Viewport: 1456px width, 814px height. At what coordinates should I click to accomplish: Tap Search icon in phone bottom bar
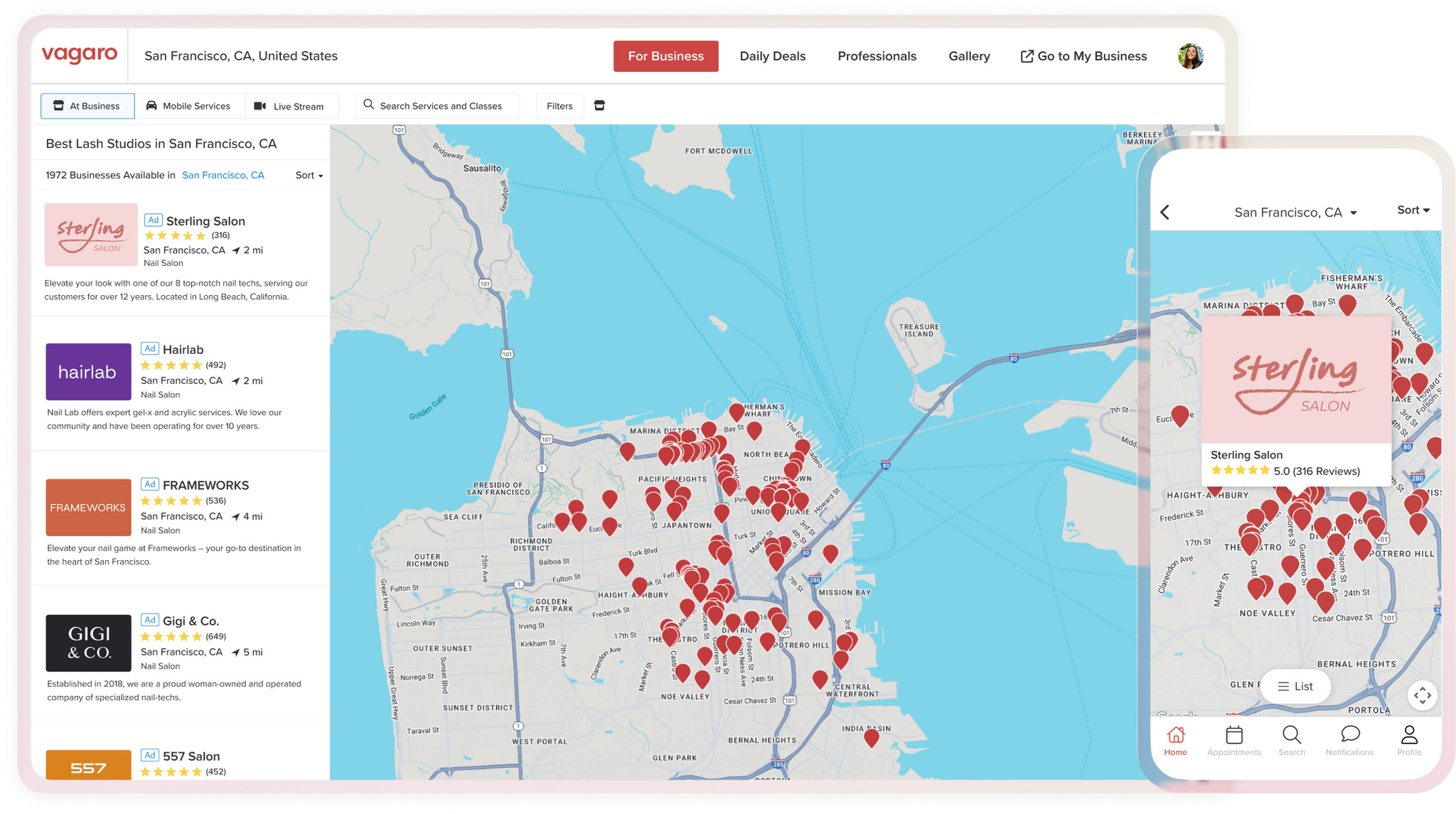[x=1291, y=741]
